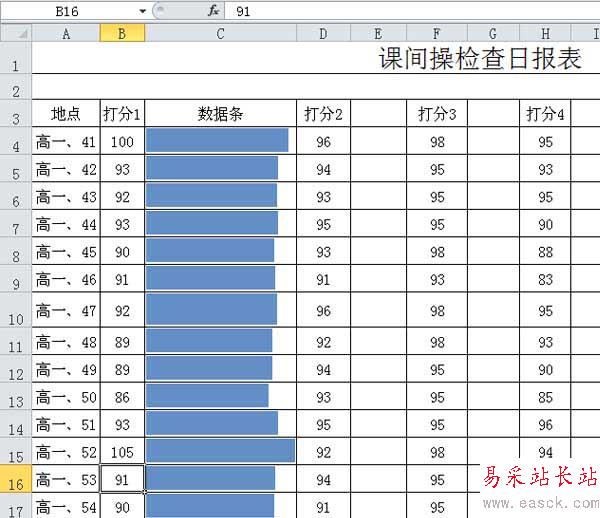Viewport: 600px width, 518px height.
Task: Click the 打分4 value 83
Action: 545,279
